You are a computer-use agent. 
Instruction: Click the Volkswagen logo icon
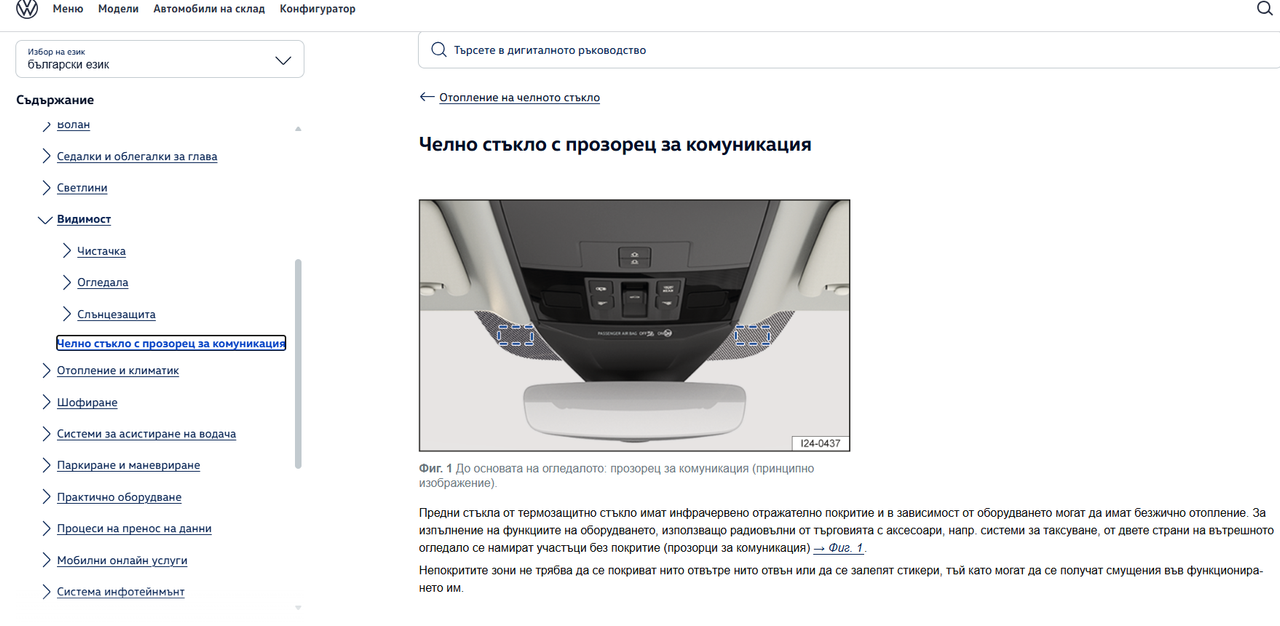coord(28,9)
